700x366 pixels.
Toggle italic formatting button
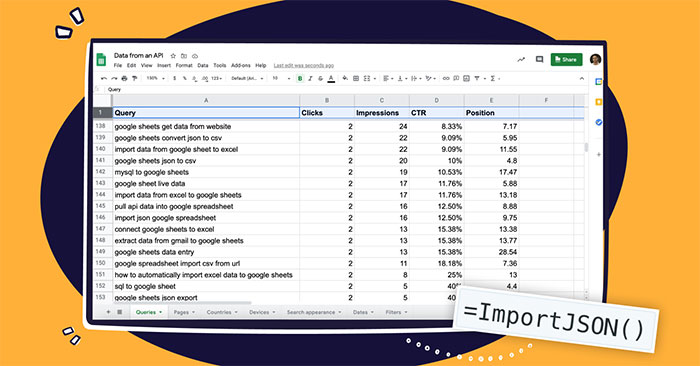(x=310, y=79)
